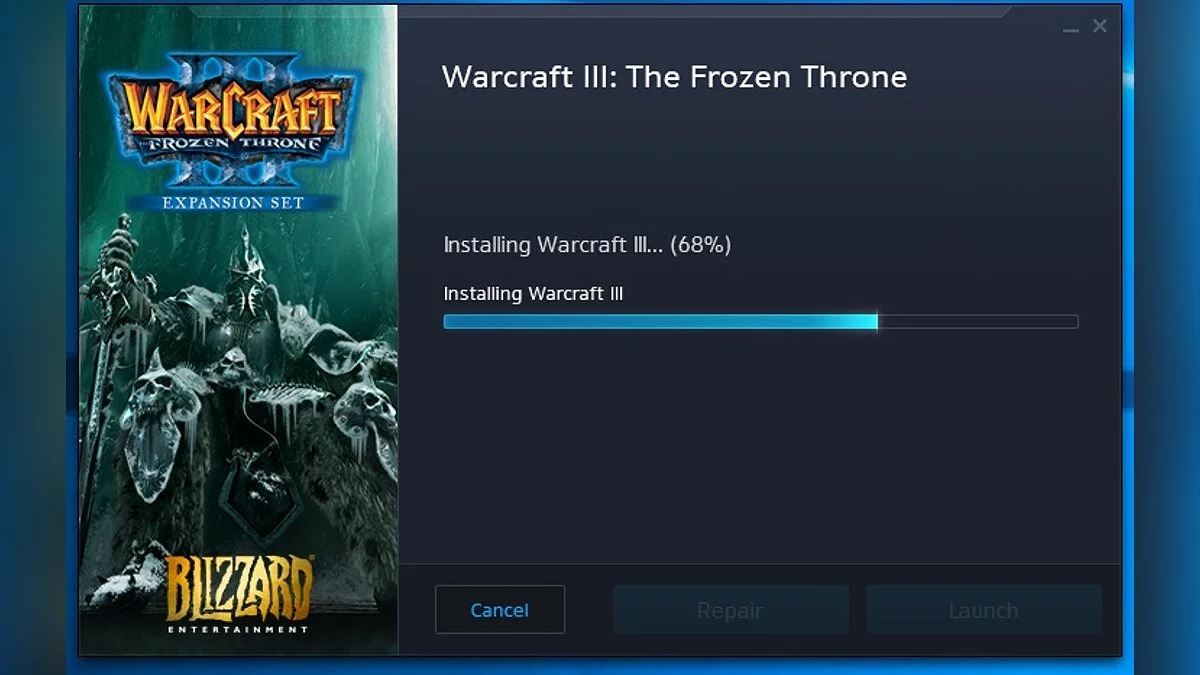Viewport: 1200px width, 675px height.
Task: Close the installer with the X icon
Action: click(1100, 27)
